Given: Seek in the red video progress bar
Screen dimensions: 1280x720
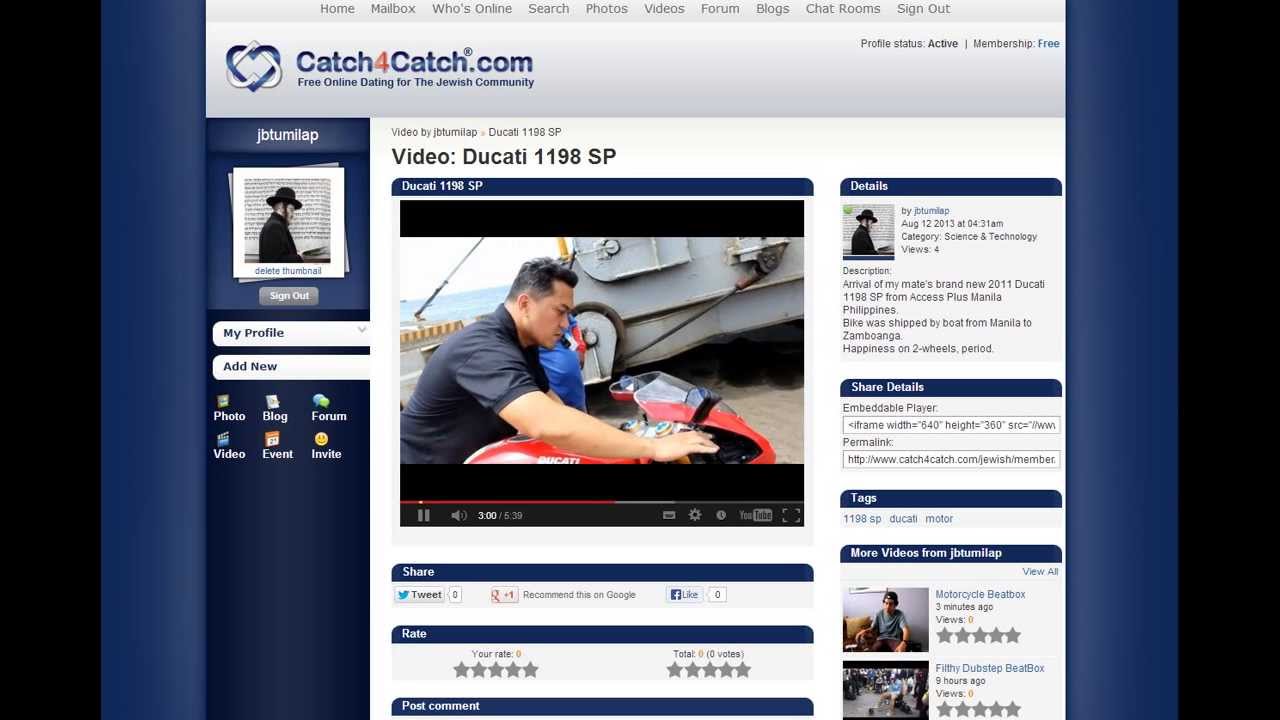Looking at the screenshot, I should tap(602, 502).
